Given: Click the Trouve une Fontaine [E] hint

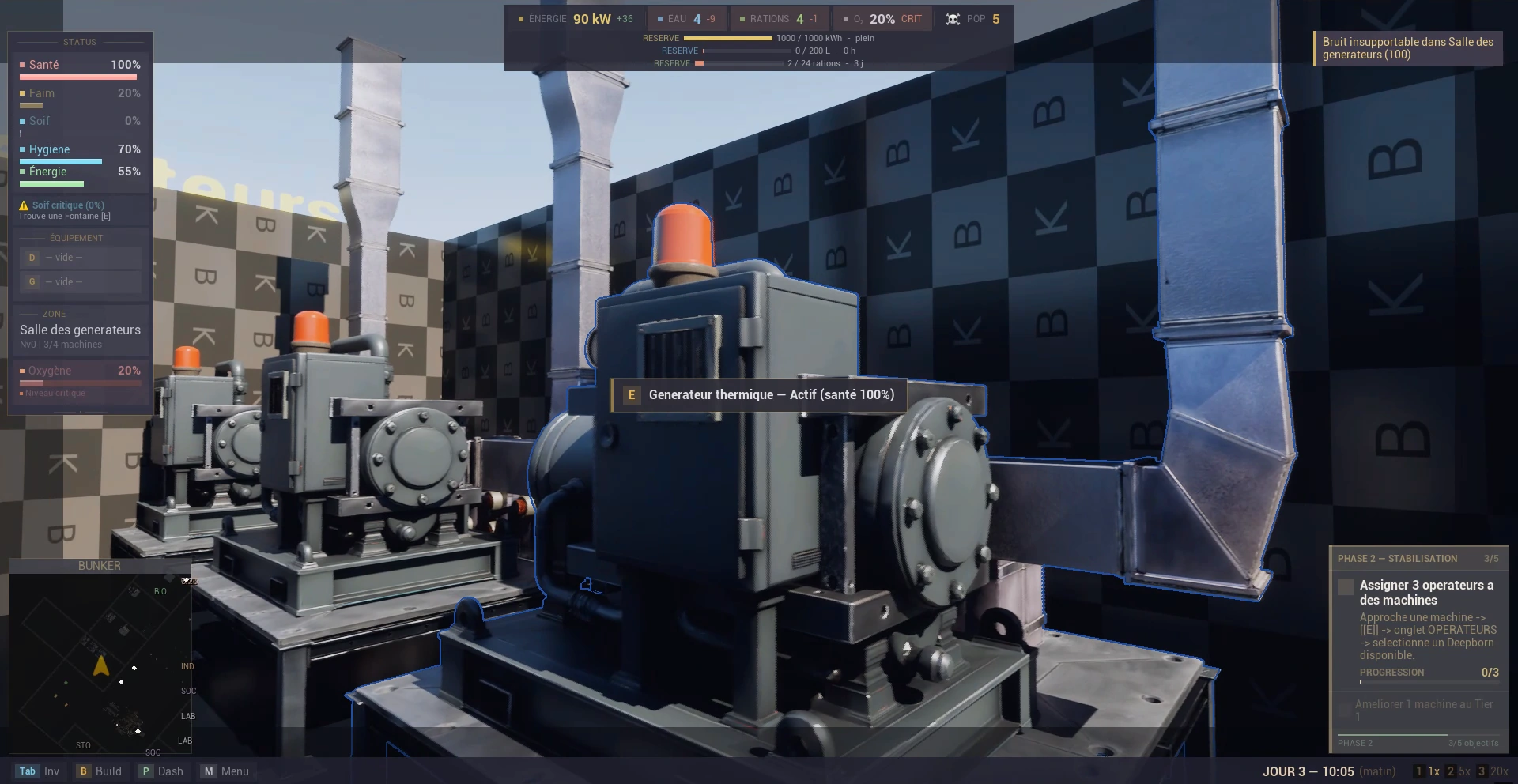Looking at the screenshot, I should [x=65, y=216].
